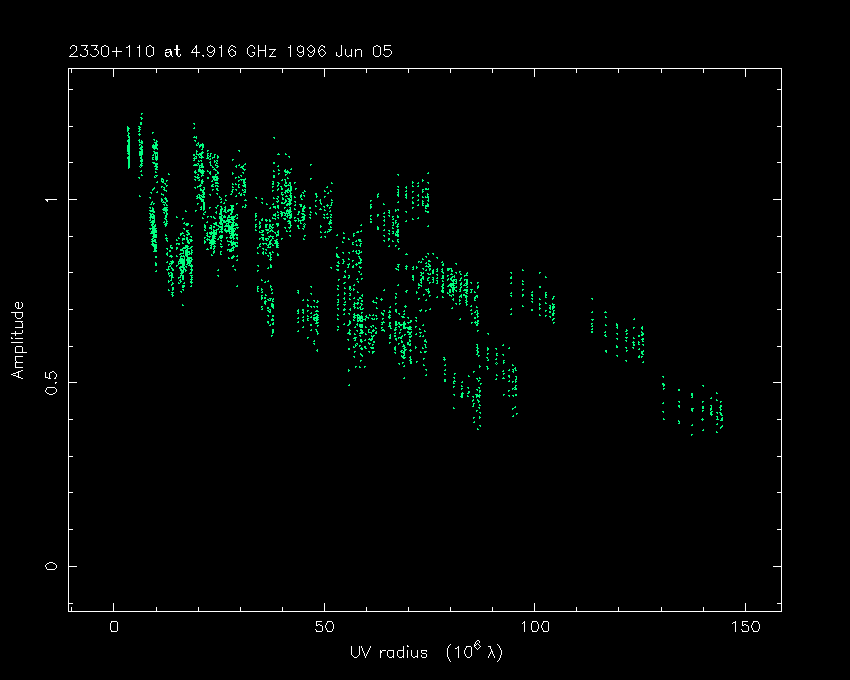This screenshot has height=680, width=850.
Task: Click the "0" tick label on the x-axis
Action: click(x=114, y=627)
